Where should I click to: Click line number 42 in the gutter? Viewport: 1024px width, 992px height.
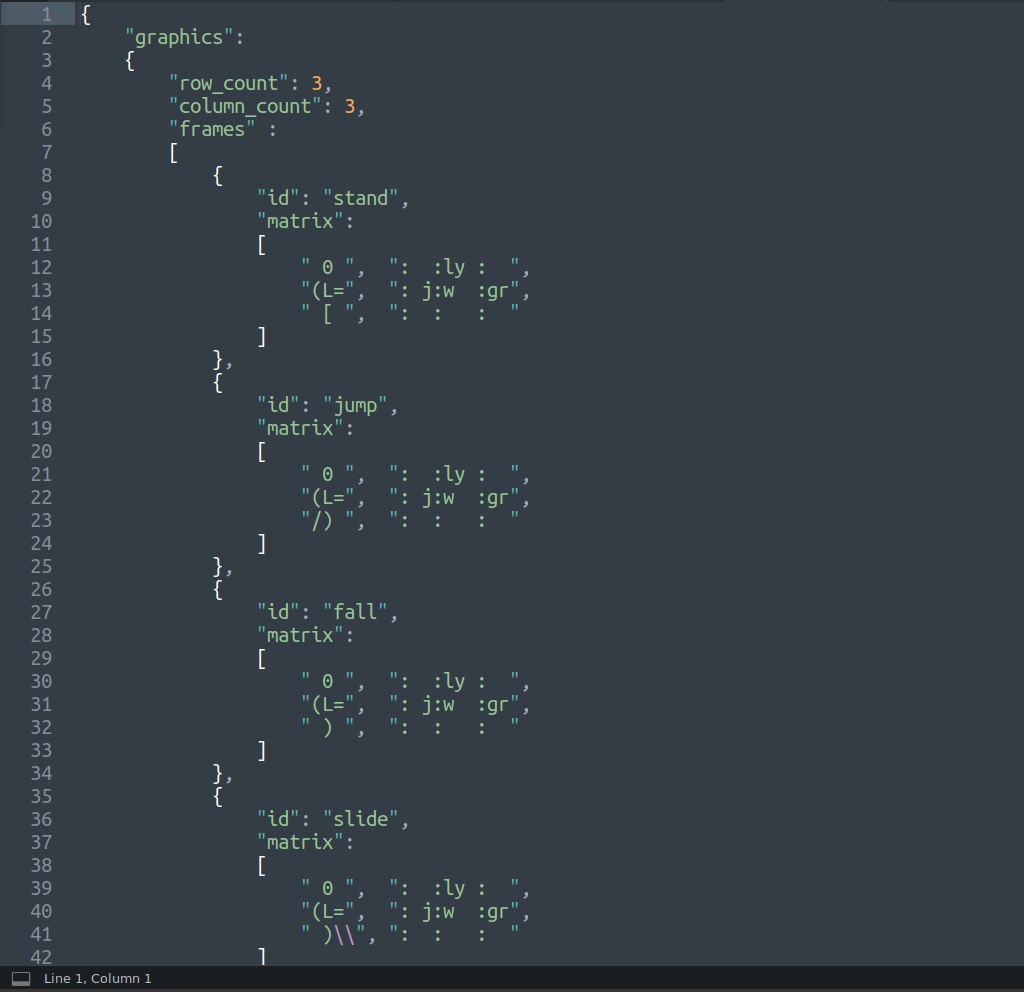(x=40, y=957)
